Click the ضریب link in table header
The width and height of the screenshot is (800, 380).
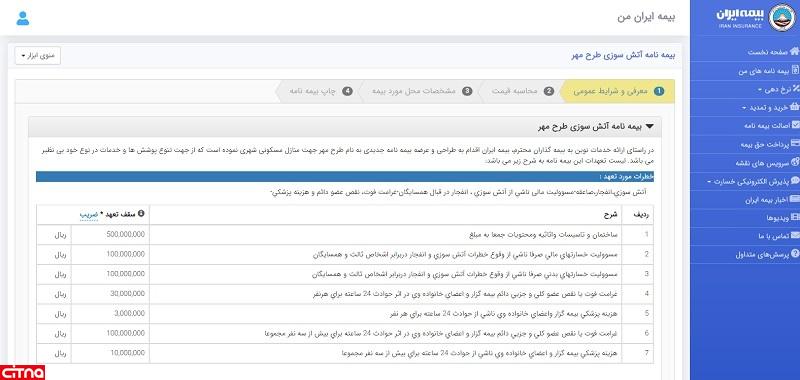[88, 215]
